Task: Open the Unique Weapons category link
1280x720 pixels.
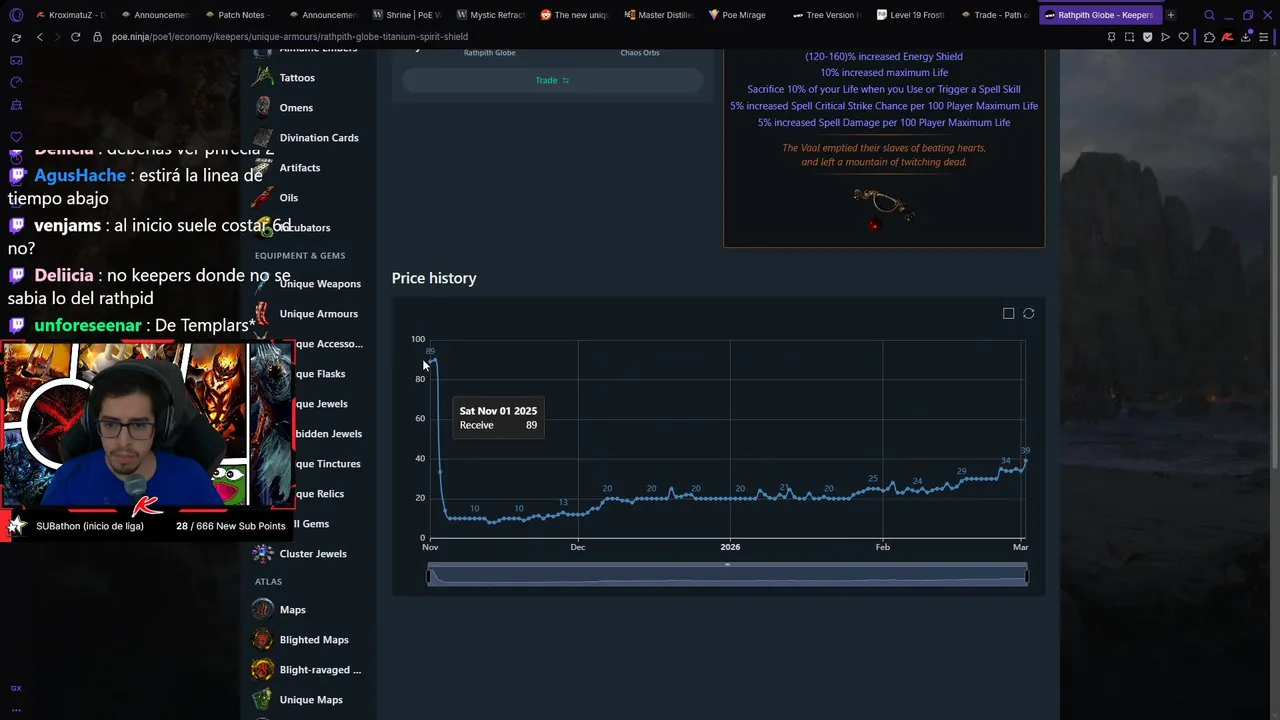Action: click(x=320, y=284)
